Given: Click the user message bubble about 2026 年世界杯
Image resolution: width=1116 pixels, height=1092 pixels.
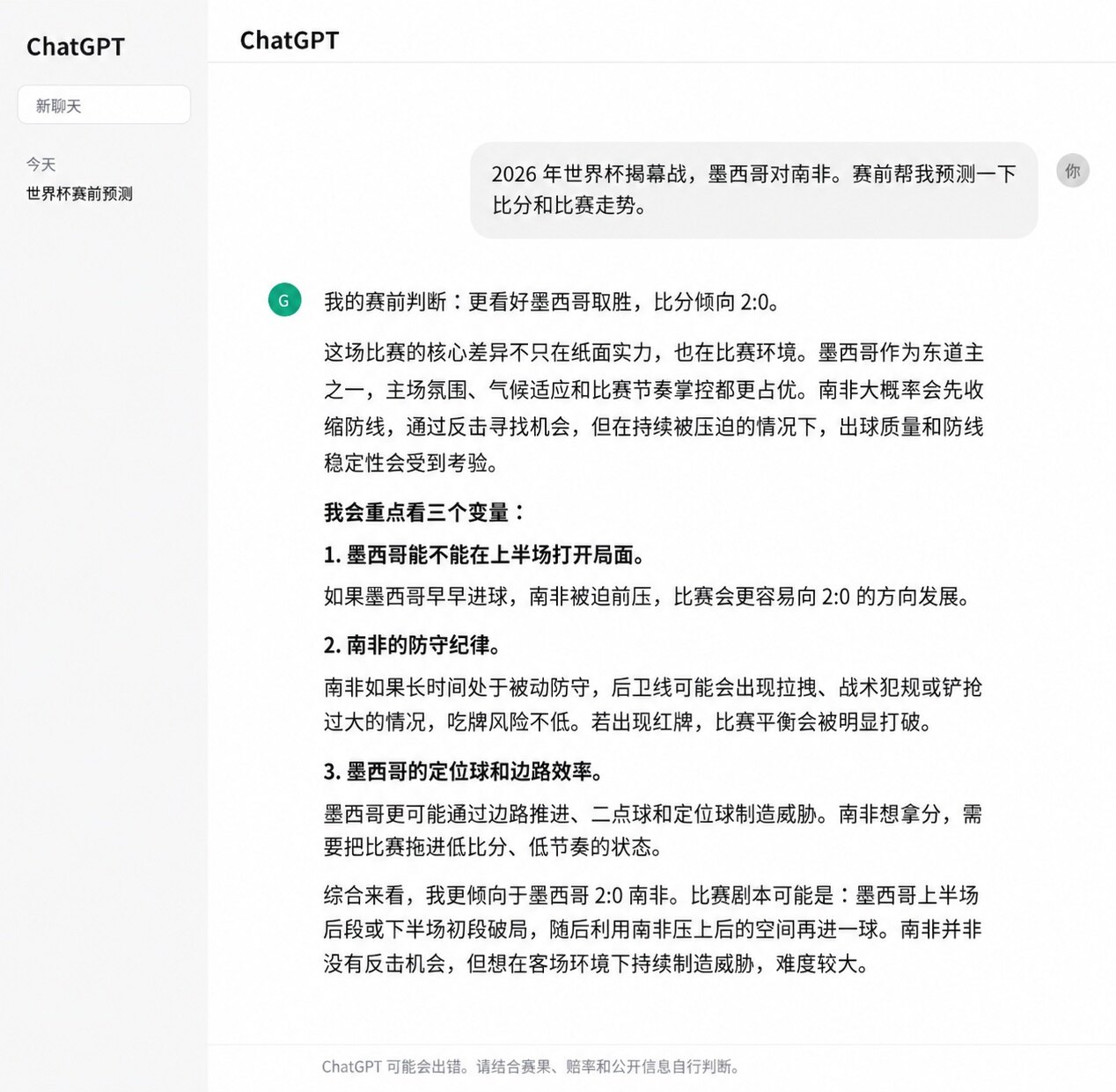Looking at the screenshot, I should pyautogui.click(x=753, y=189).
